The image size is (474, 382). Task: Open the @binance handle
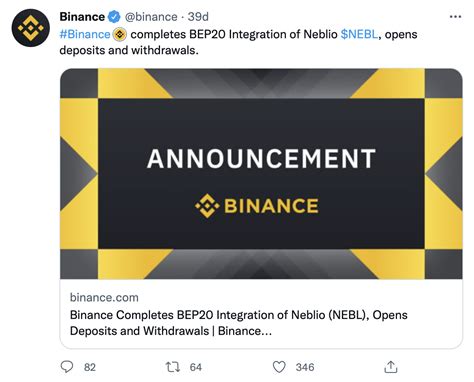point(151,17)
